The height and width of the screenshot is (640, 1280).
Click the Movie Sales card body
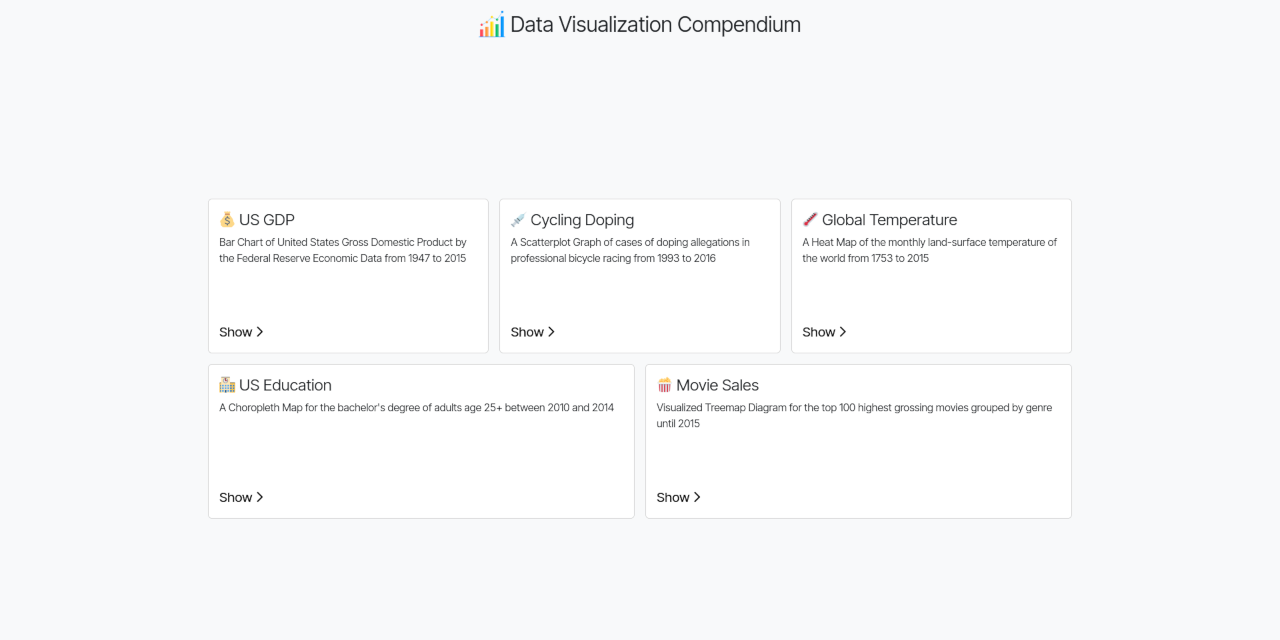858,441
